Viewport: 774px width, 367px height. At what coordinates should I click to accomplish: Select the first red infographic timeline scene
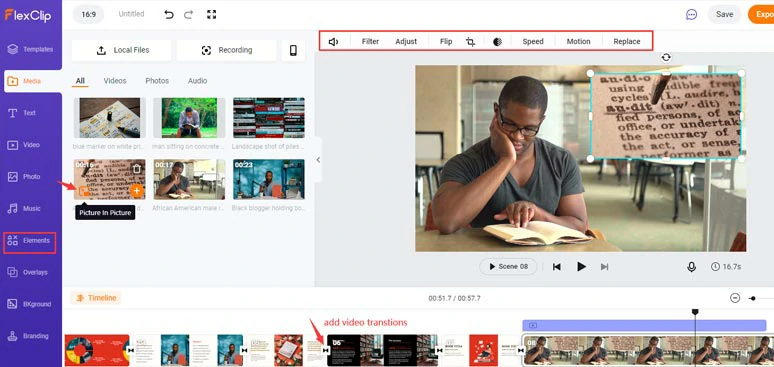click(97, 350)
